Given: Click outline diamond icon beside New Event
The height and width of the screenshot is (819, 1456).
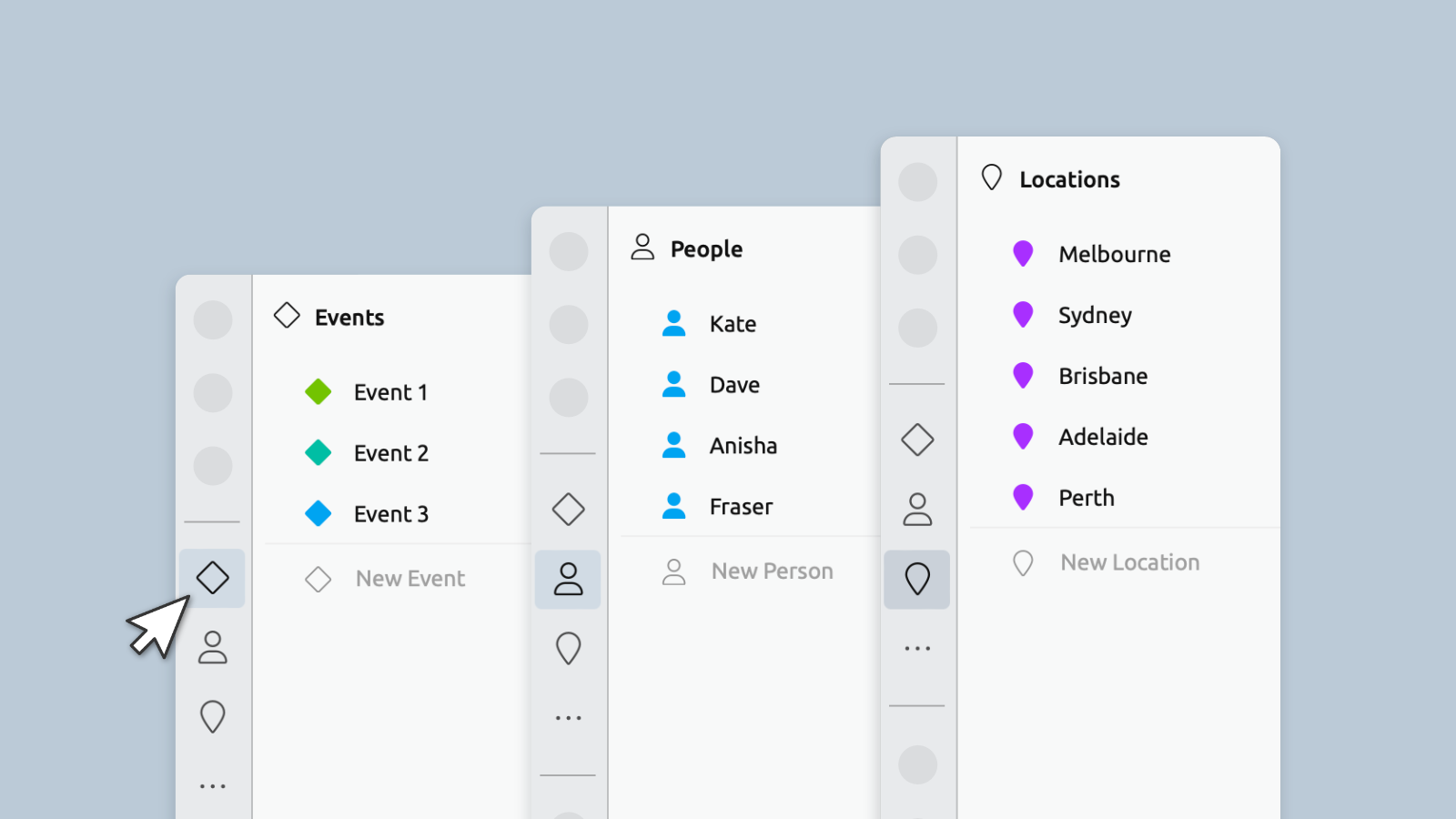Looking at the screenshot, I should tap(318, 579).
